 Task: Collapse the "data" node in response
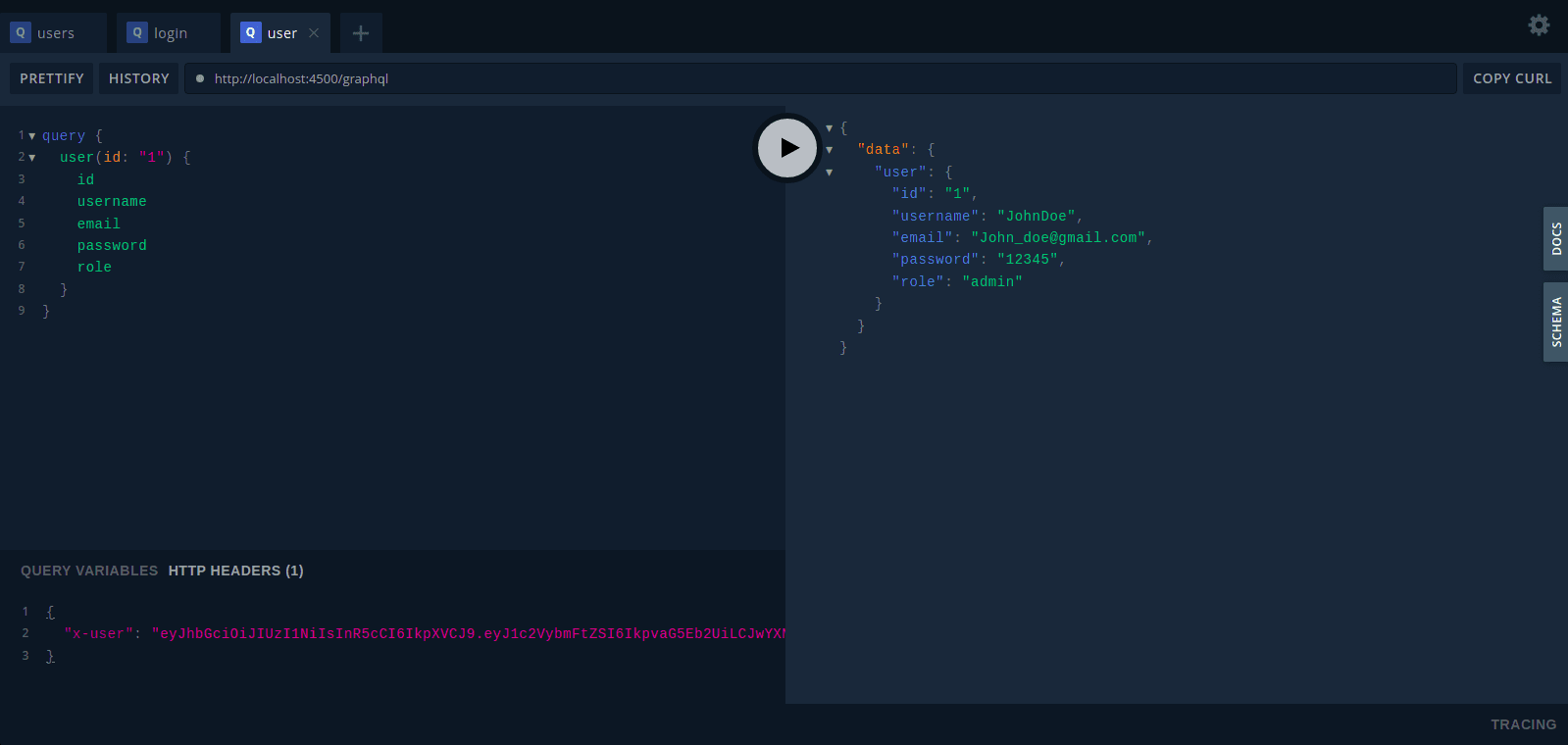(x=830, y=150)
